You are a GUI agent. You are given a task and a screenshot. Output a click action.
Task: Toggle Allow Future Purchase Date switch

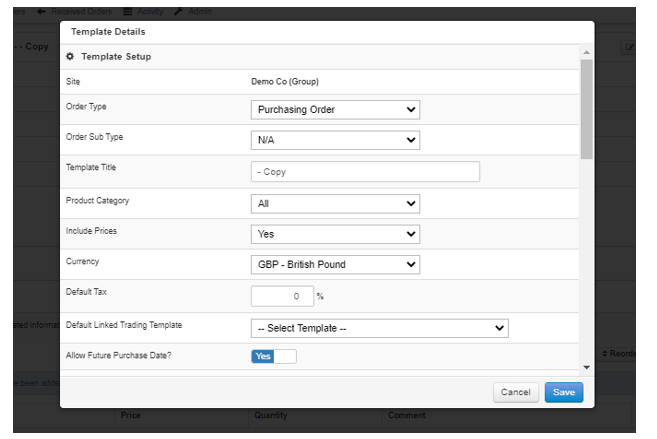274,356
